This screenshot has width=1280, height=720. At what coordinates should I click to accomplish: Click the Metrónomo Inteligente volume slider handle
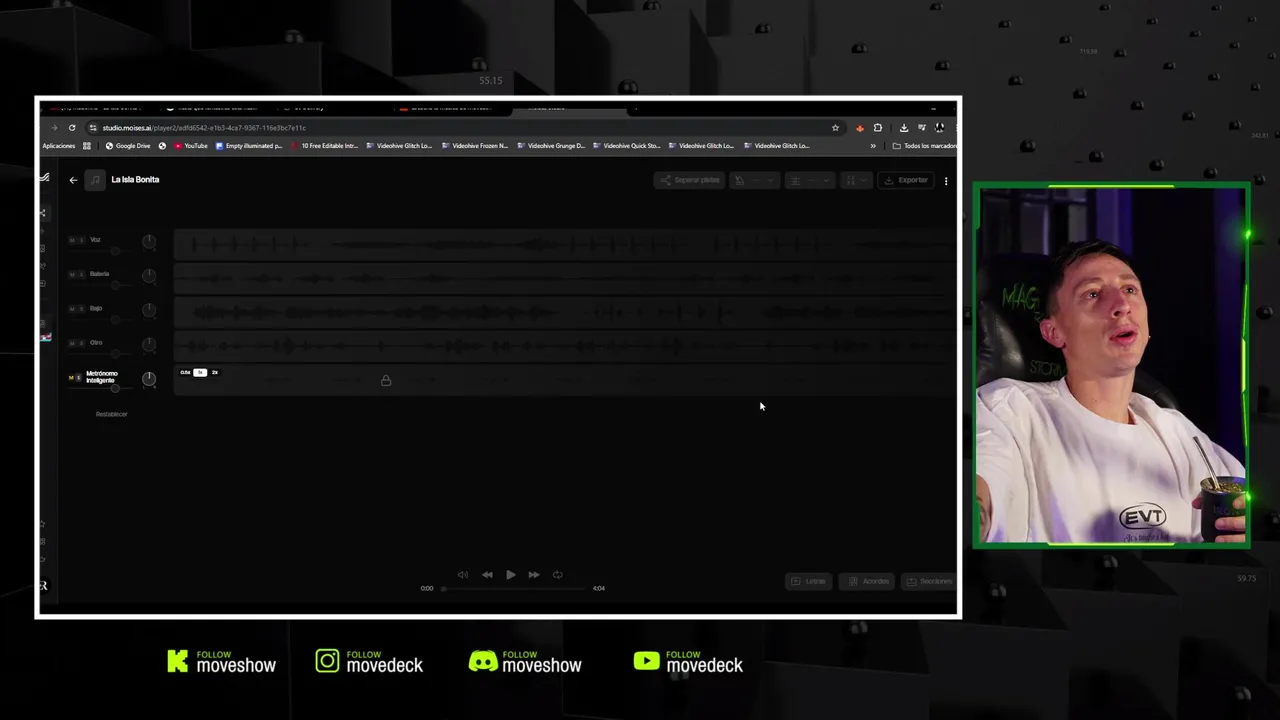click(115, 388)
